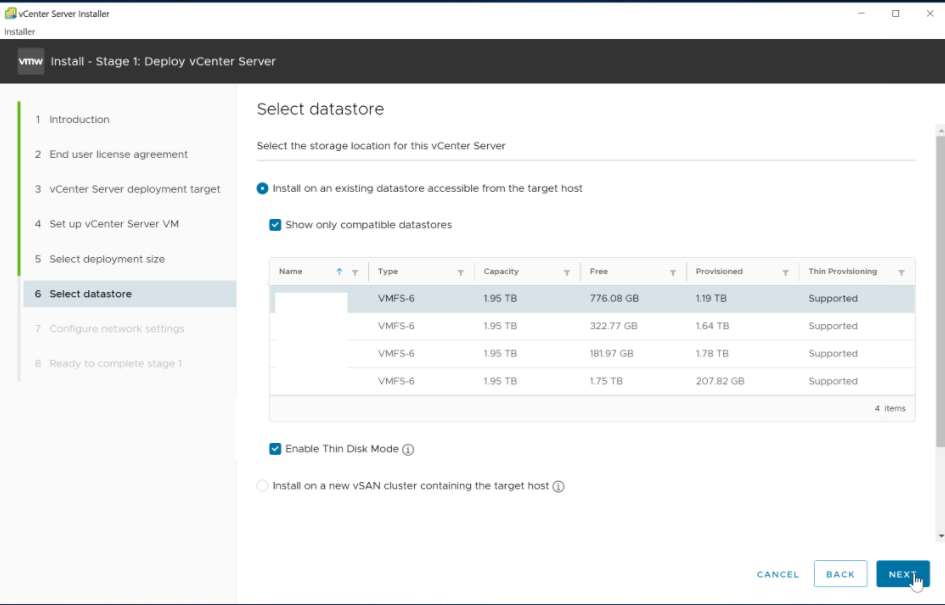Click the Name column filter icon
Image resolution: width=945 pixels, height=605 pixels.
pyautogui.click(x=355, y=272)
